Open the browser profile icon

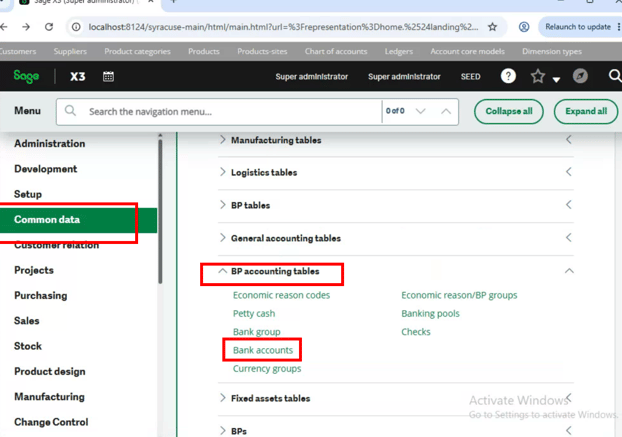524,27
